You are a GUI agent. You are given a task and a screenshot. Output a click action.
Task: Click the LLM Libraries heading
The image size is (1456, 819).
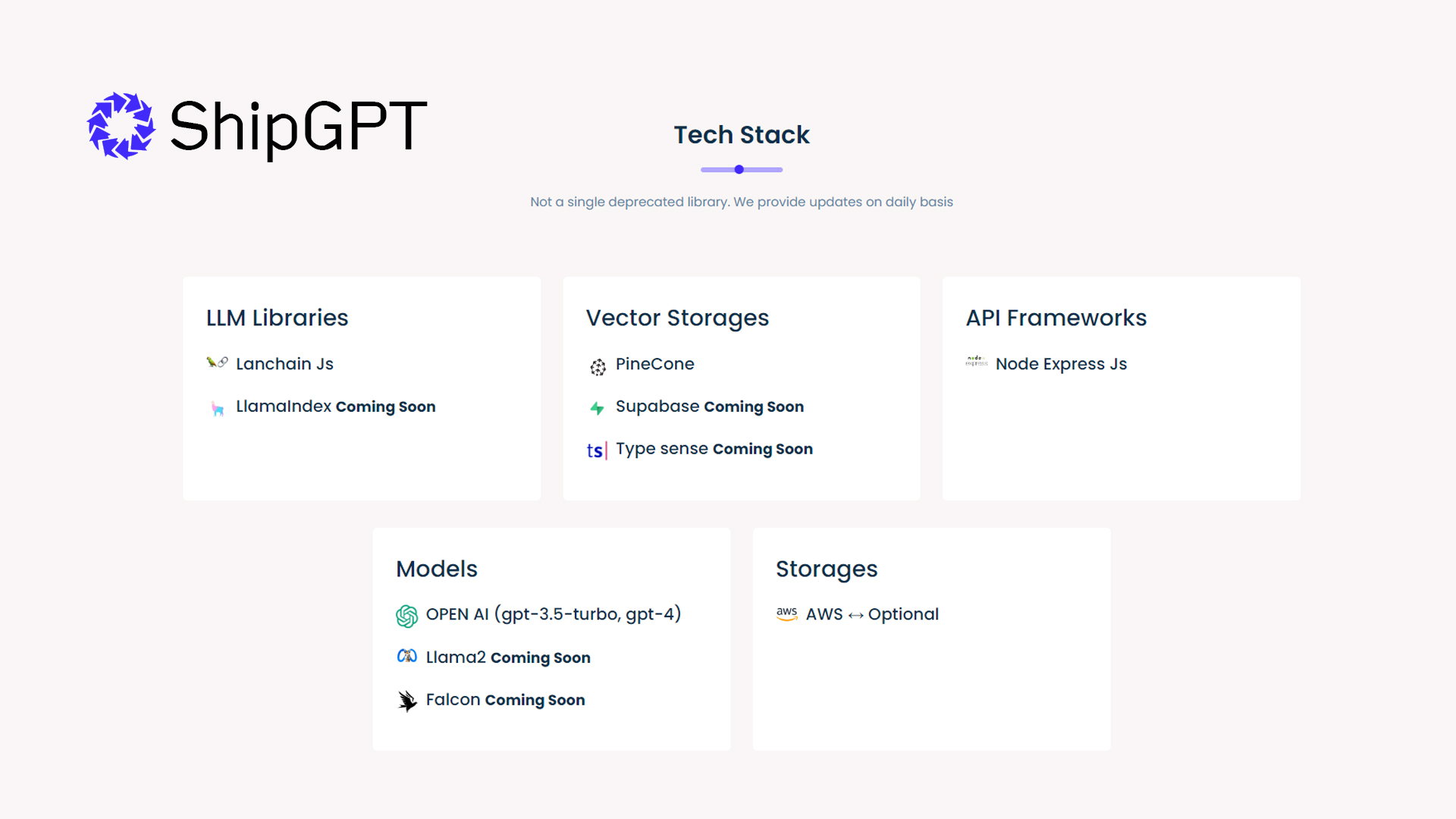[277, 318]
